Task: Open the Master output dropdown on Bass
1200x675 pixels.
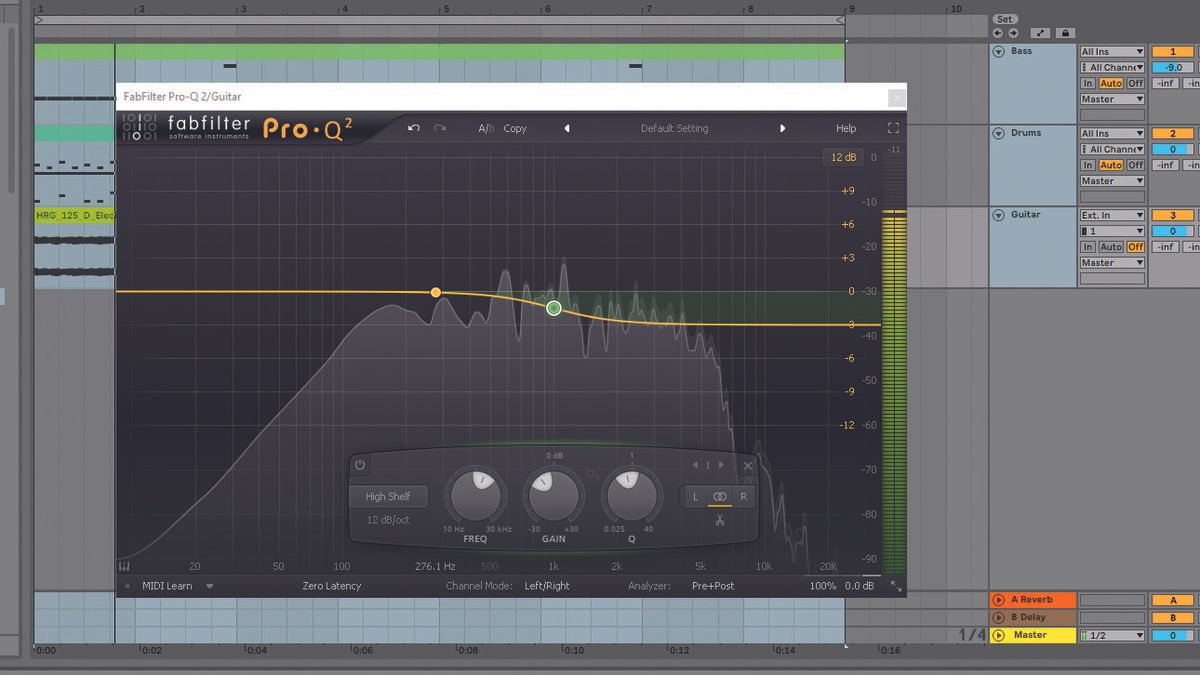Action: (1111, 98)
